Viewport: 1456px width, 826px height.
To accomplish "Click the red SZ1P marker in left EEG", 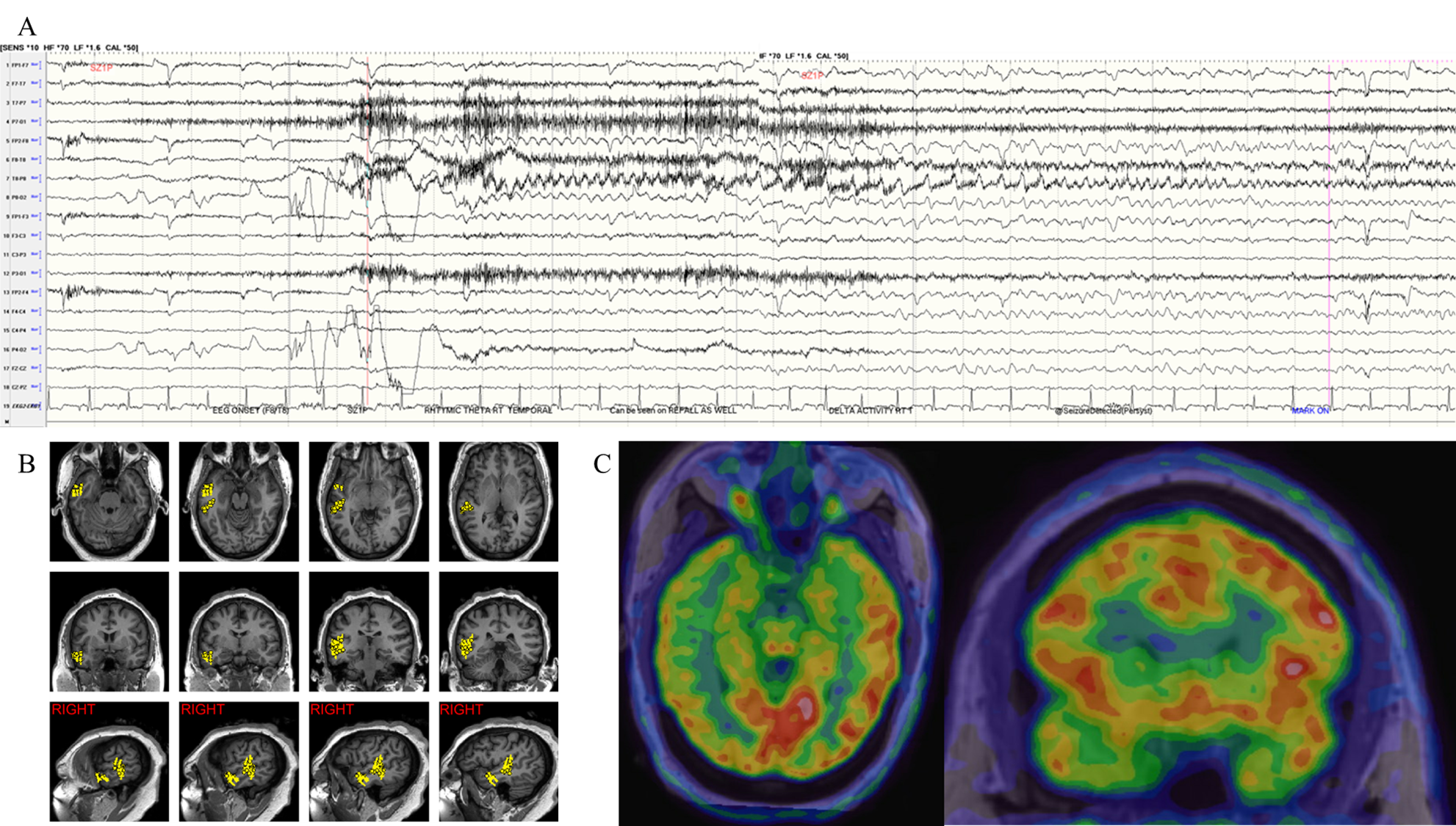I will click(x=101, y=68).
